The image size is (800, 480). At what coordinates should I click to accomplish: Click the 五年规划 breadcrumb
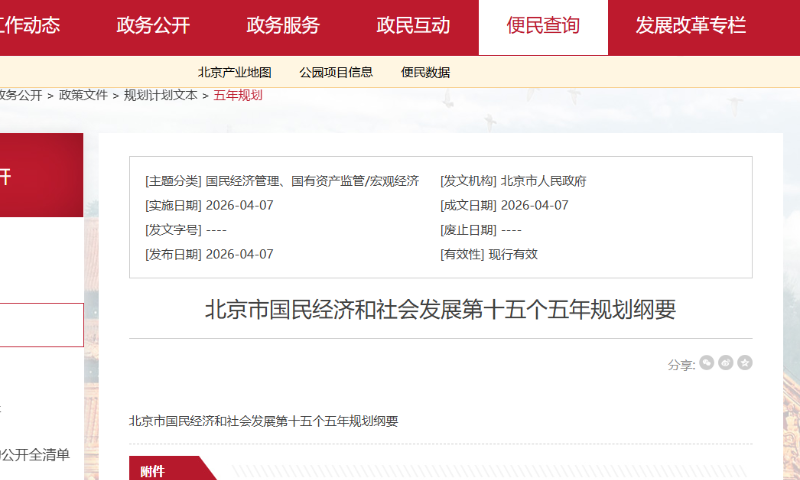click(238, 95)
